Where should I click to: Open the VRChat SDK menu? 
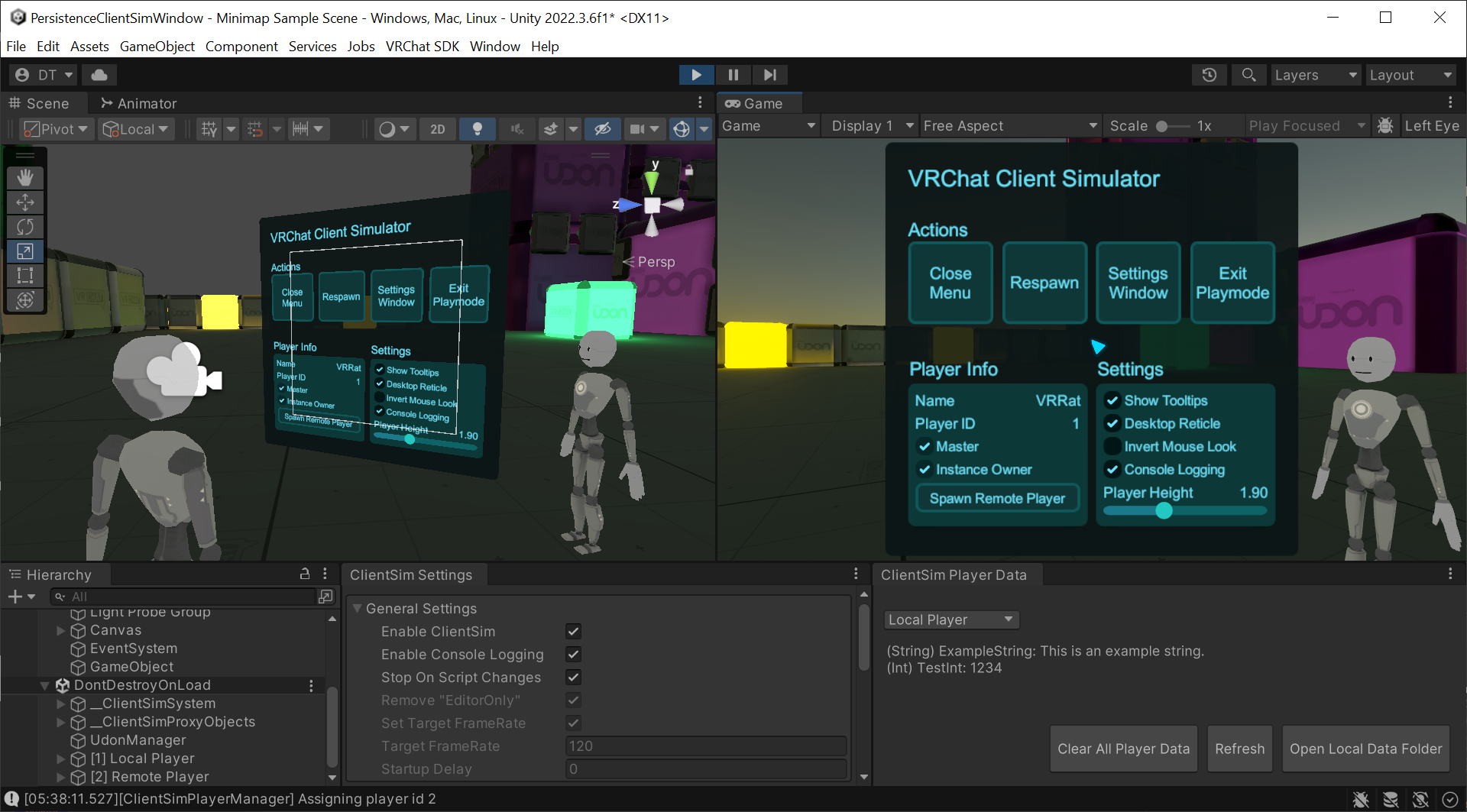click(423, 47)
